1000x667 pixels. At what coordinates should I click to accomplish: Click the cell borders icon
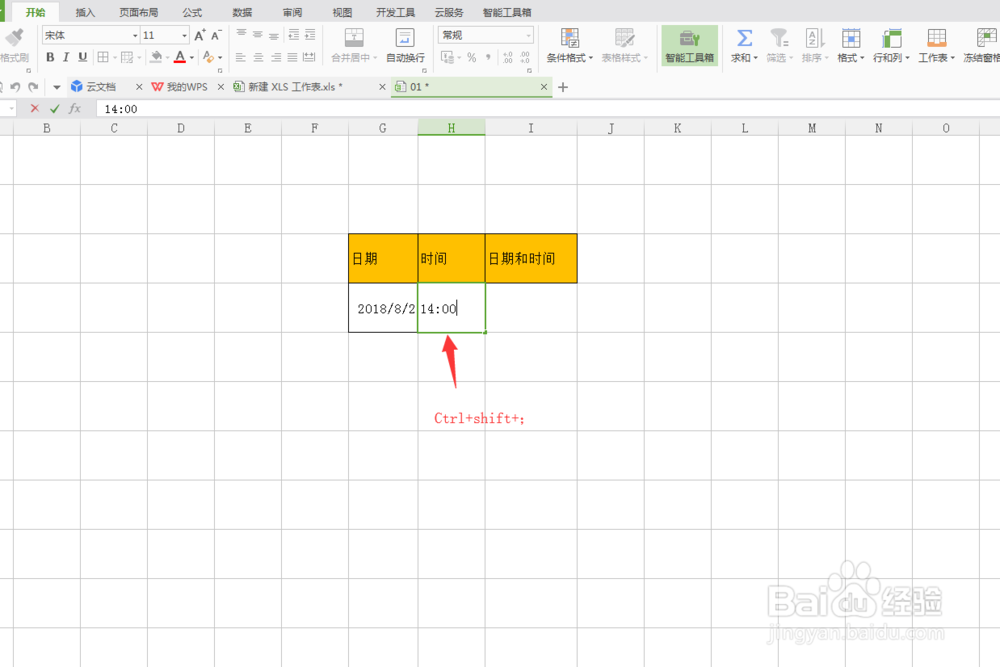pyautogui.click(x=103, y=57)
